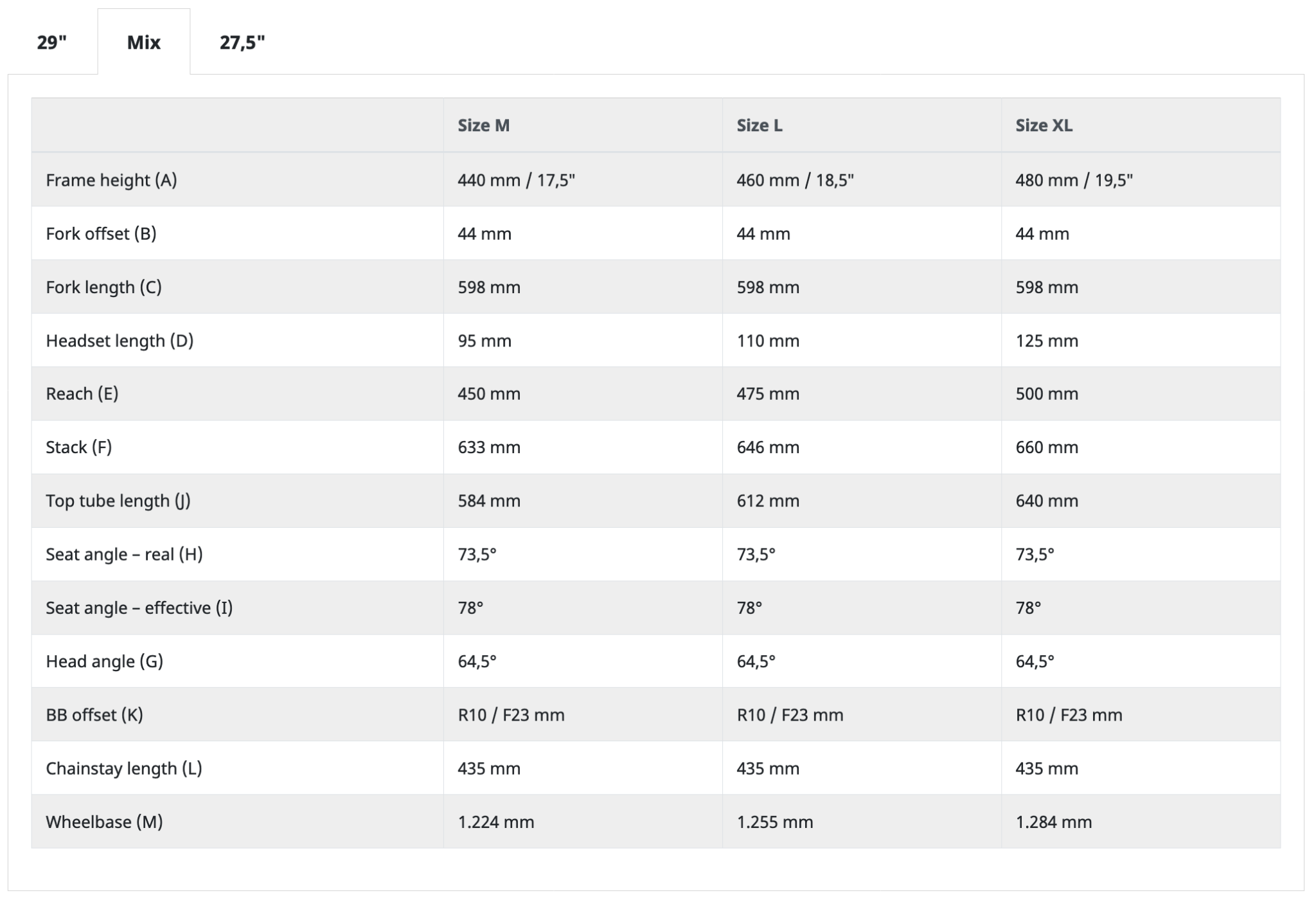
Task: Click the Reach (E) row label
Action: pos(82,393)
